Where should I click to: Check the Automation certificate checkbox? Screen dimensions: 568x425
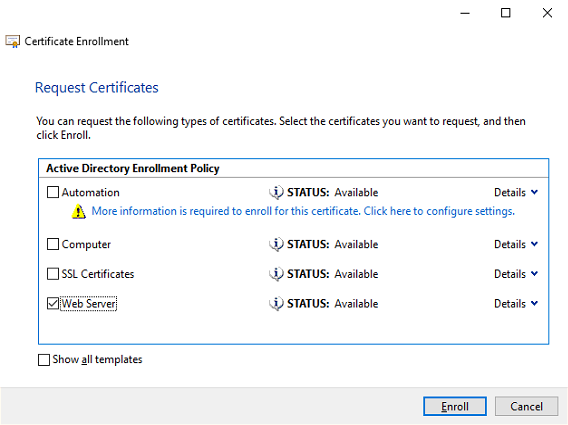(53, 192)
